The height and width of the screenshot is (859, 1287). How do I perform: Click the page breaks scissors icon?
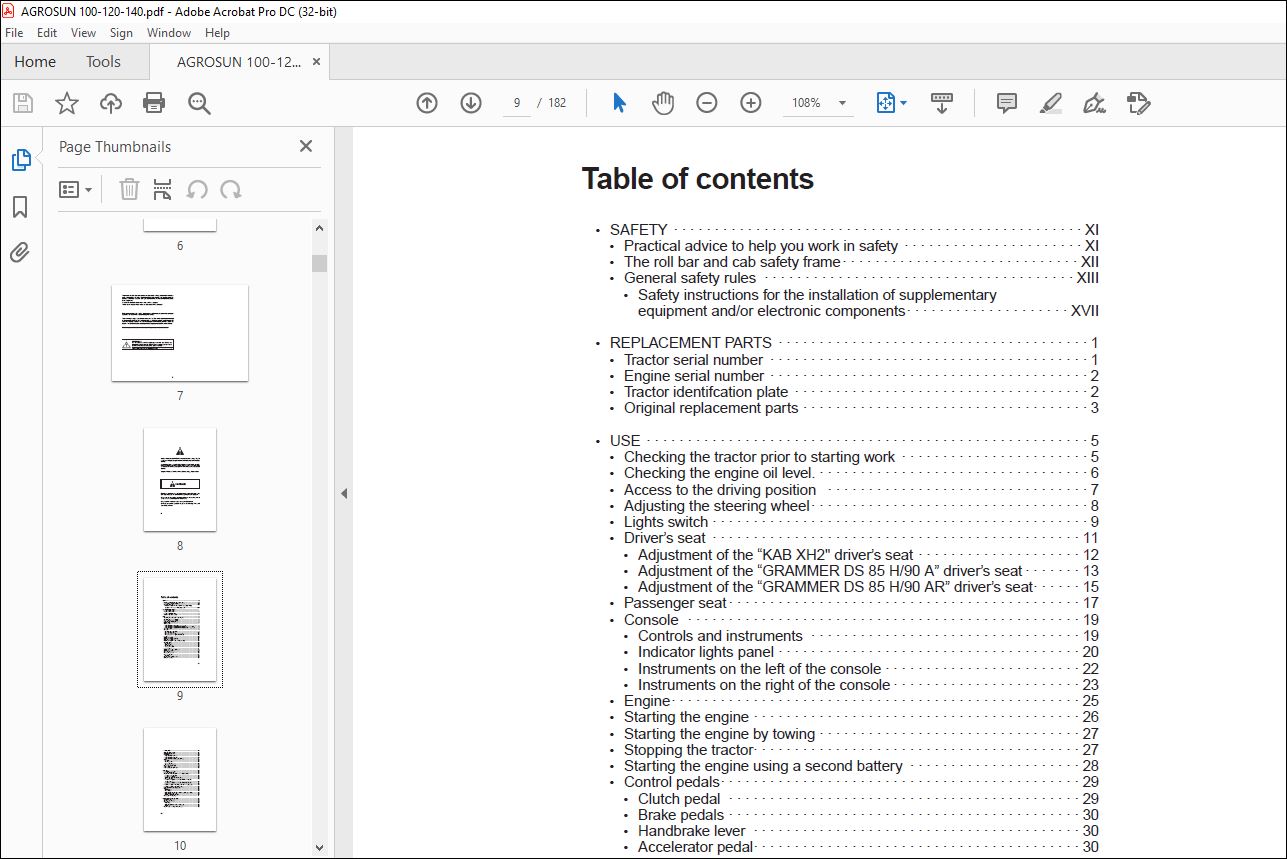[163, 189]
